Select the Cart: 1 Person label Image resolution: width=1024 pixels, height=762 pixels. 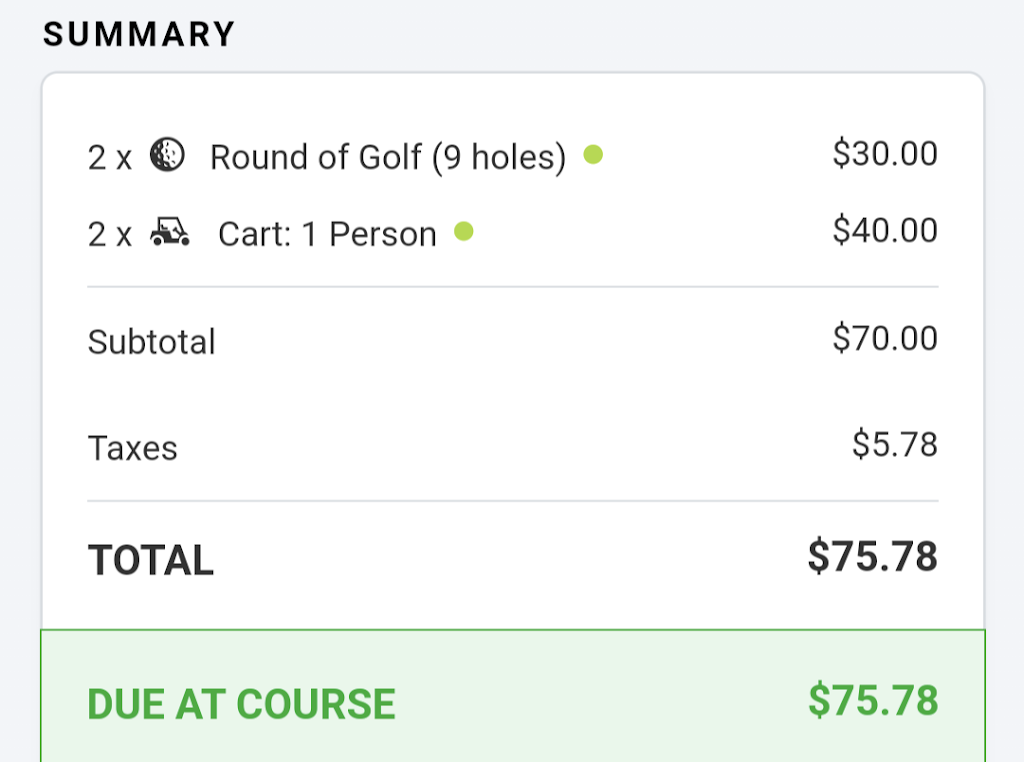click(327, 234)
